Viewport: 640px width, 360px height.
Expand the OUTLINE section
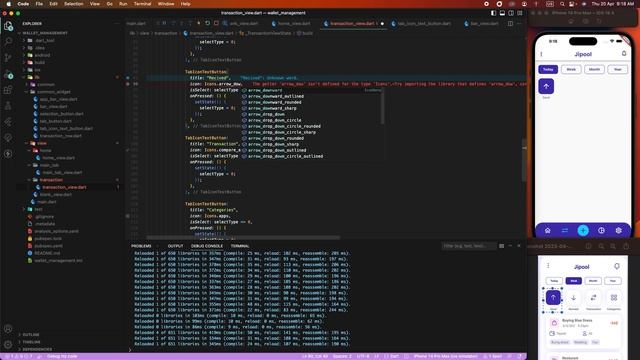pyautogui.click(x=31, y=335)
